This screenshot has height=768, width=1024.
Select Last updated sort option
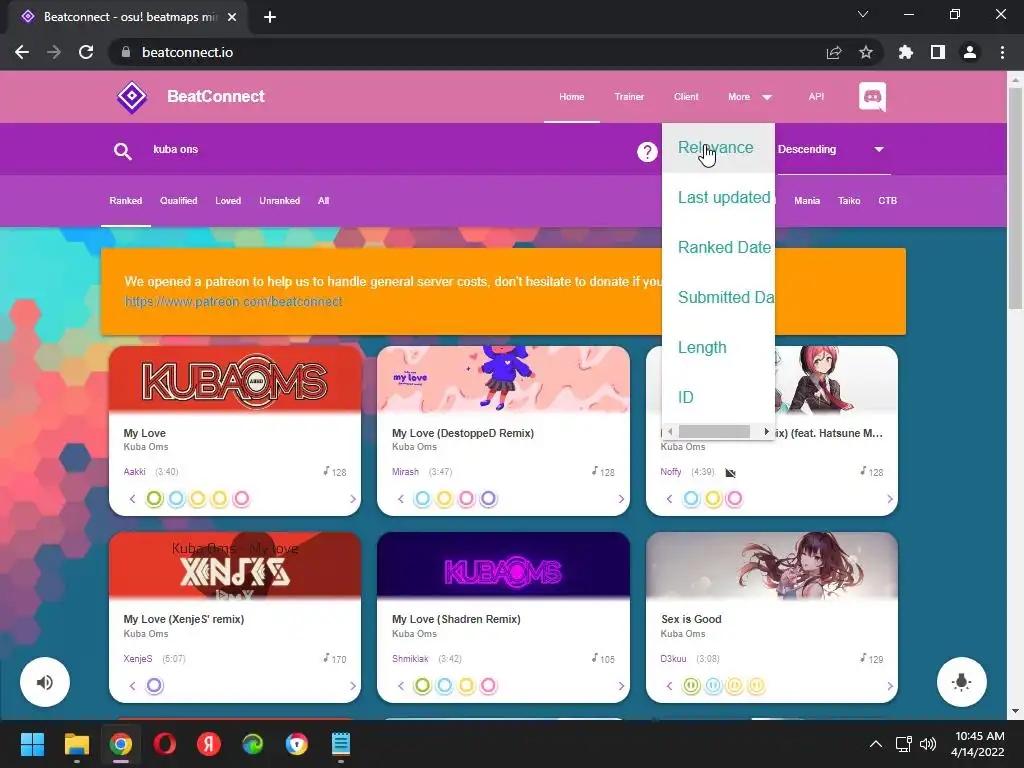[x=718, y=197]
